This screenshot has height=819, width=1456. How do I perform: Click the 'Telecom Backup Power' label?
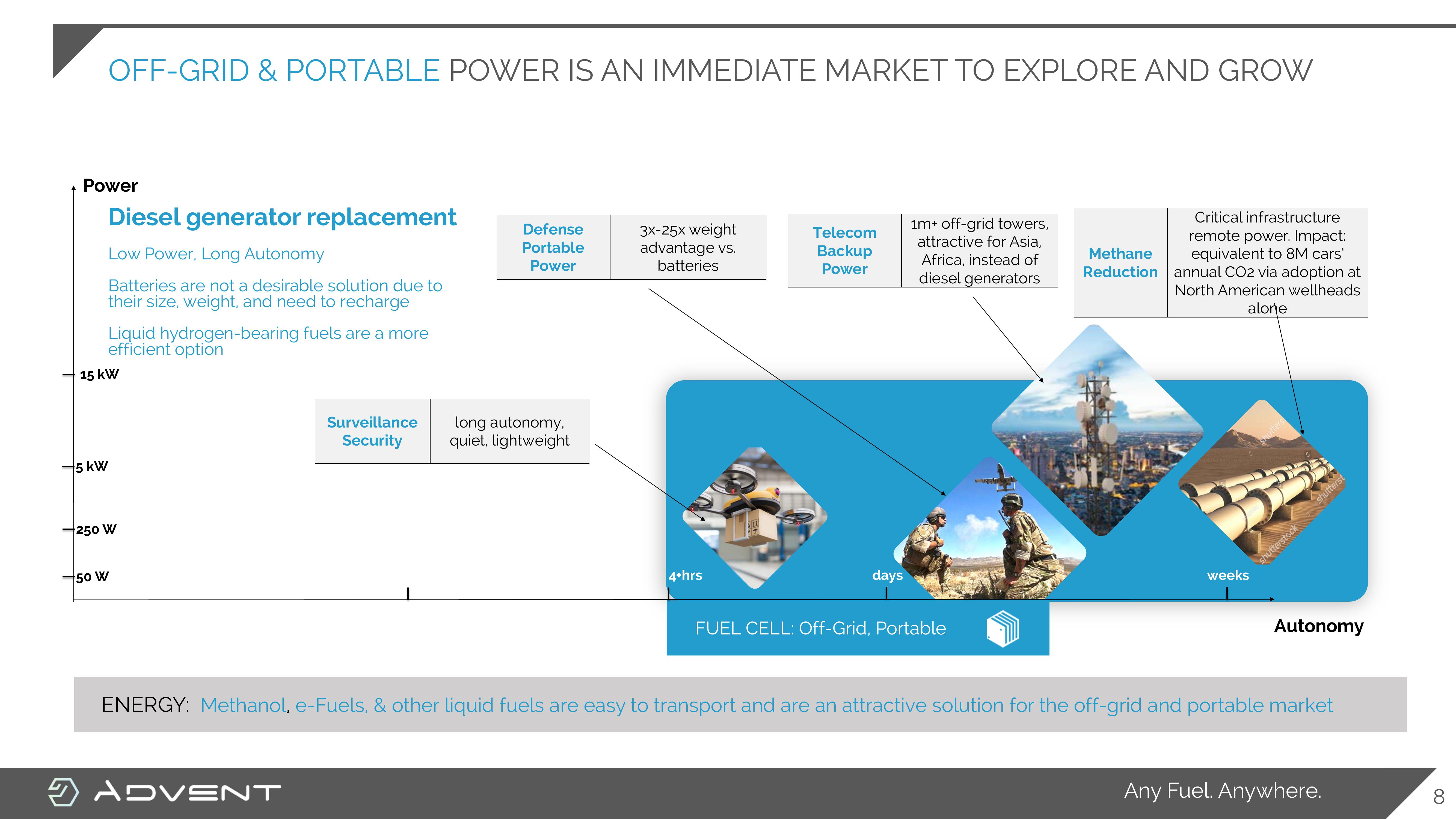click(x=844, y=251)
